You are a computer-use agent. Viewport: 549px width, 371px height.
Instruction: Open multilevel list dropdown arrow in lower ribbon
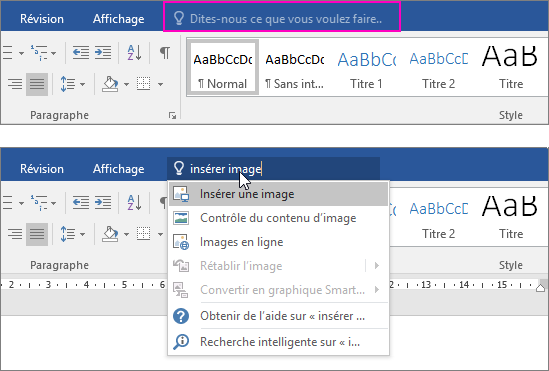tap(54, 203)
